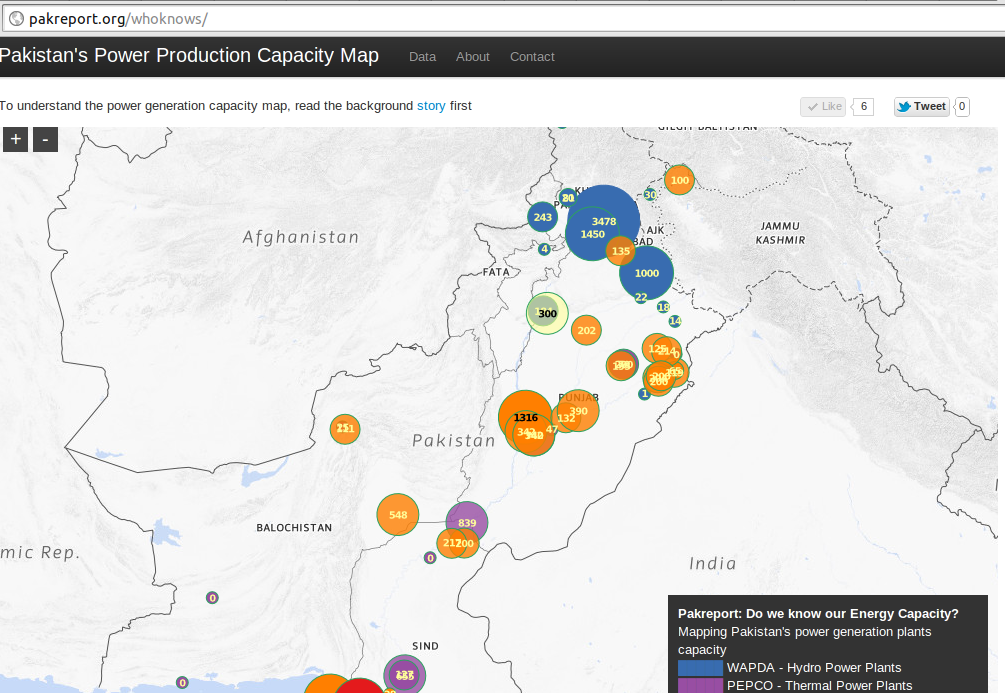Select the 243 hydro plant marker

pyautogui.click(x=542, y=217)
